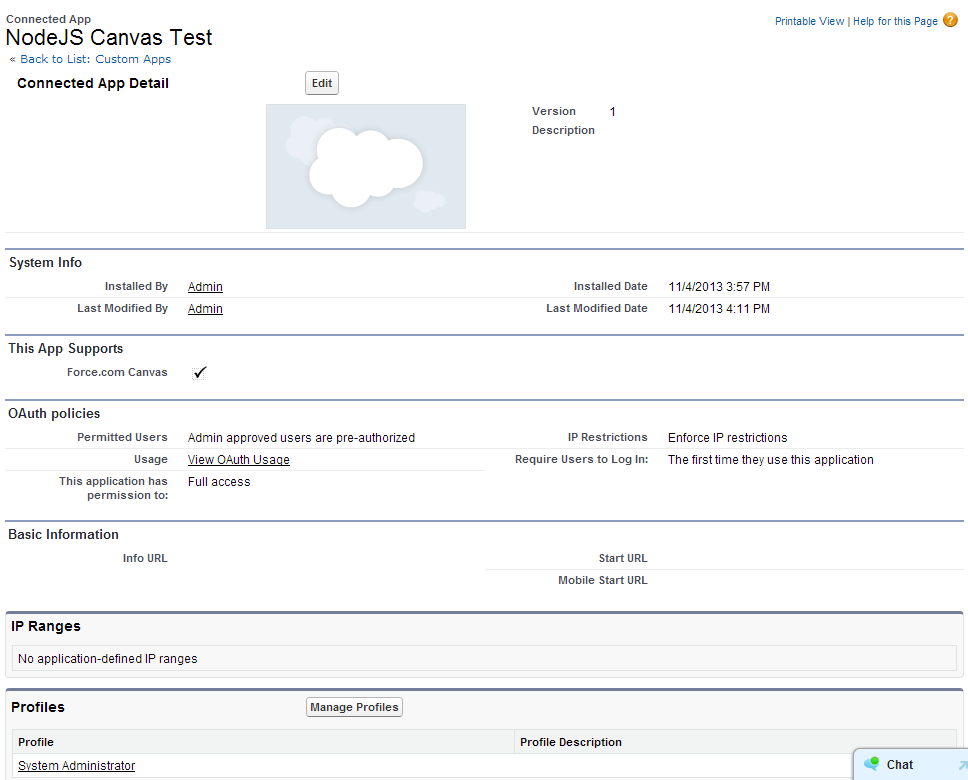
Task: Click 'The first time they use this application'
Action: [x=771, y=459]
